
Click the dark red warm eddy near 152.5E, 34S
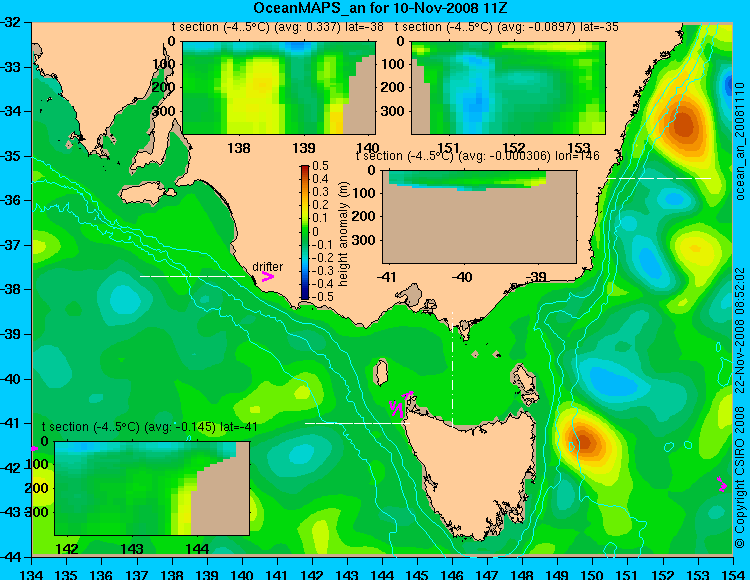coord(683,122)
